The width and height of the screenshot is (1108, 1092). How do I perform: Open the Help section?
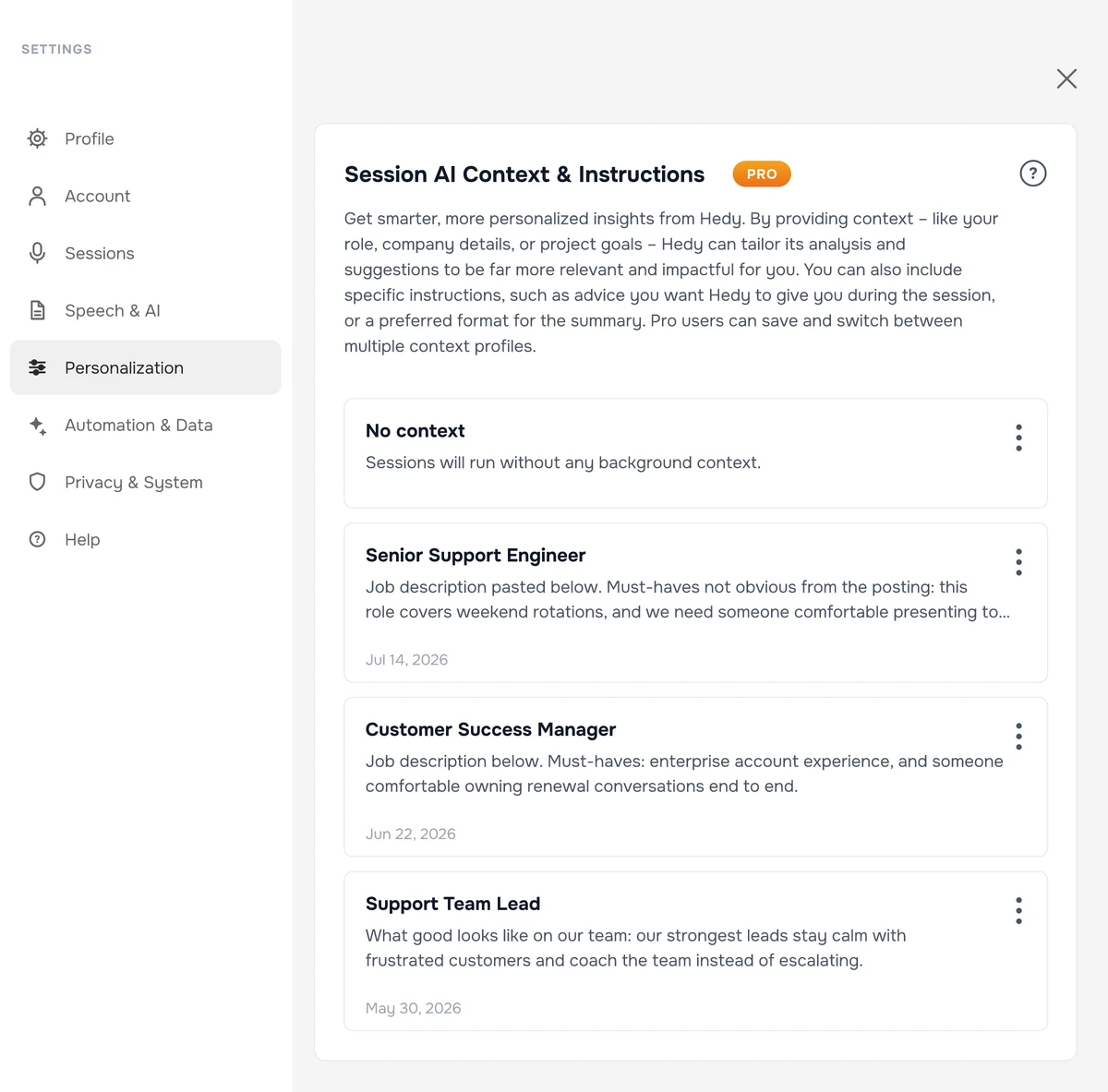pyautogui.click(x=145, y=539)
